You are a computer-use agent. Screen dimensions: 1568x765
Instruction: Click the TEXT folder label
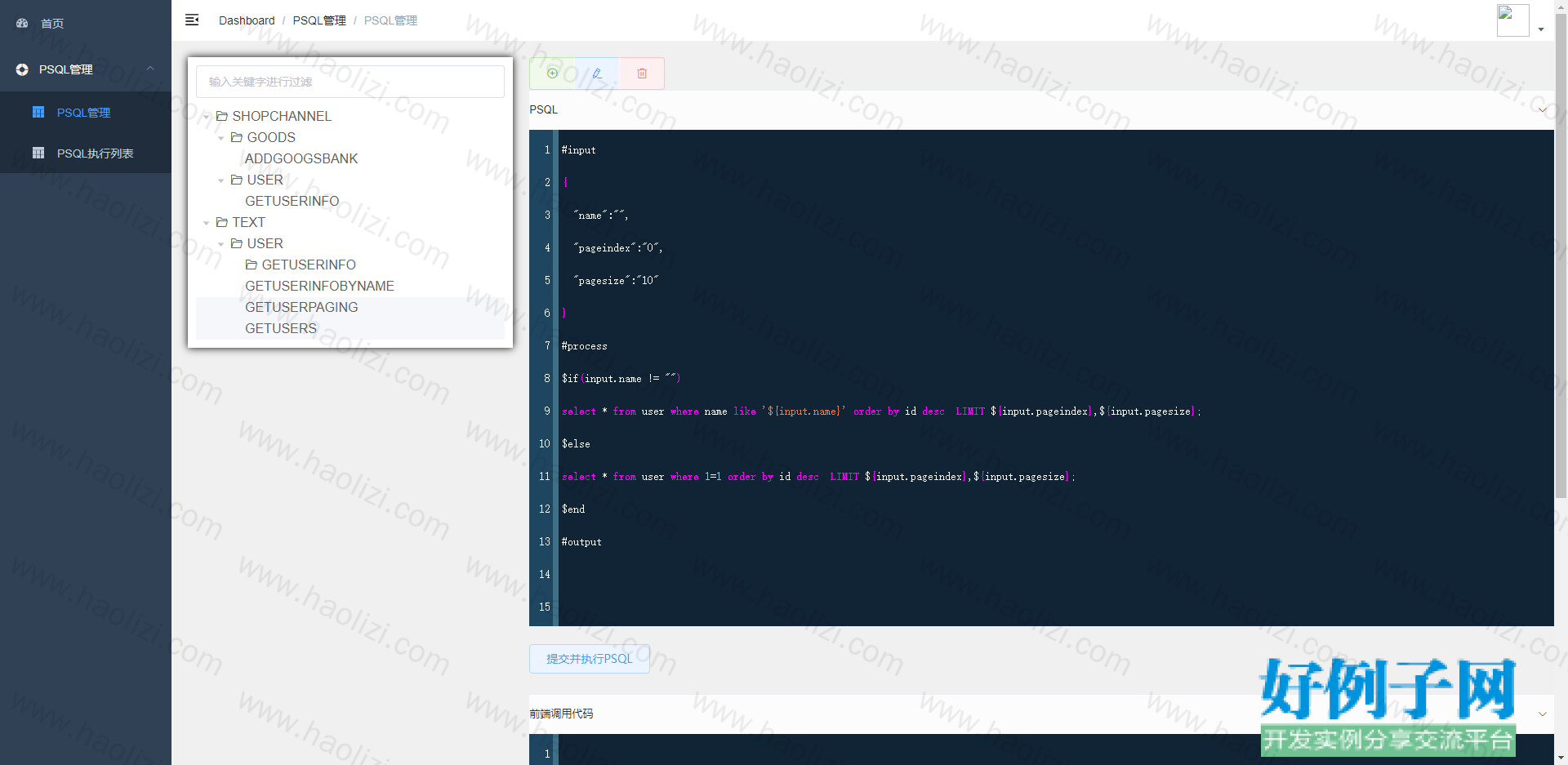coord(248,222)
